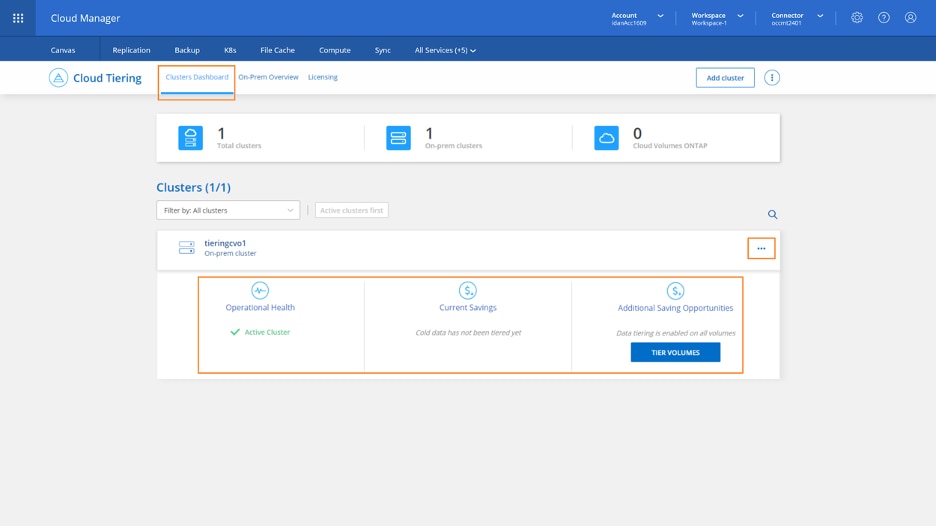The image size is (936, 526).
Task: Switch to the On-Prem Overview tab
Action: pos(268,77)
